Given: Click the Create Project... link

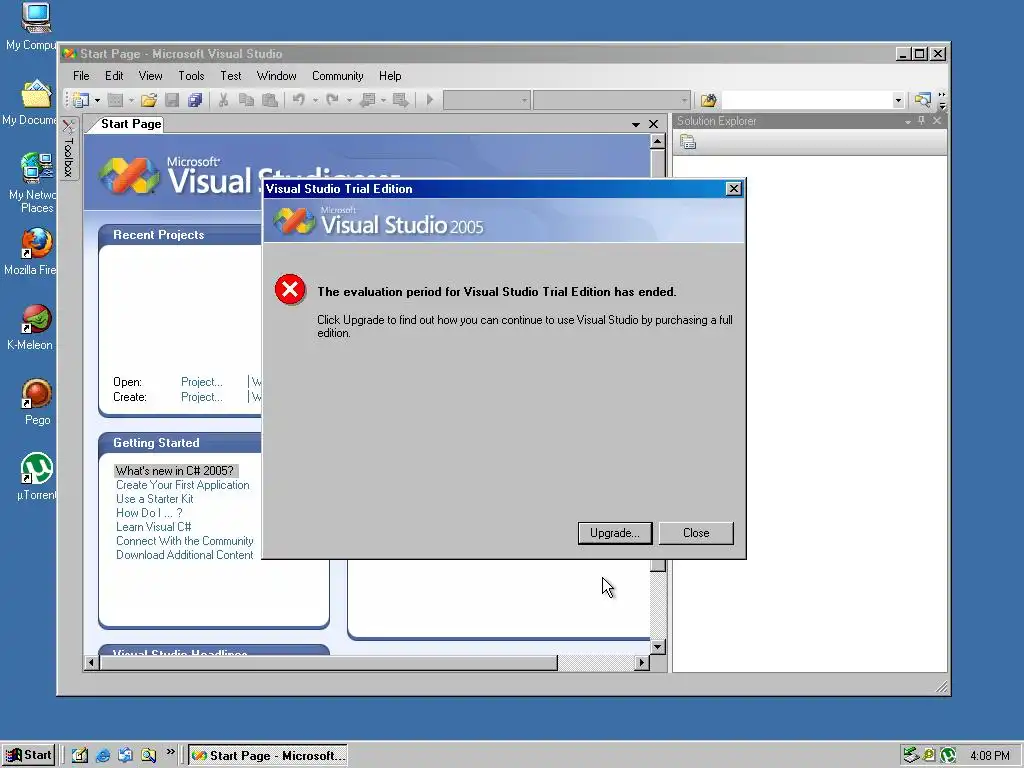Looking at the screenshot, I should [202, 397].
